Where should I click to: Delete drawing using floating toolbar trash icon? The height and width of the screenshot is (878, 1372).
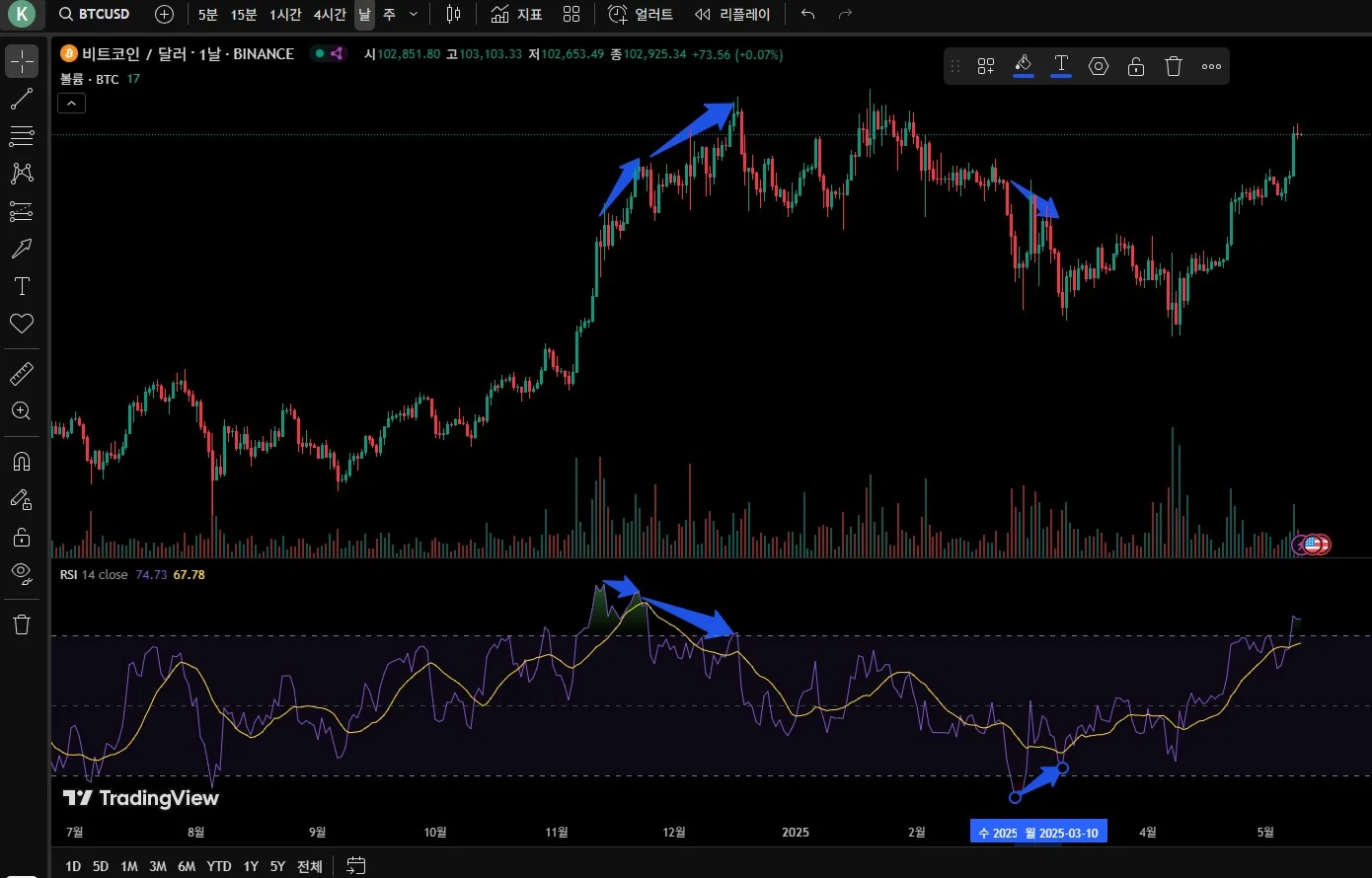[x=1173, y=66]
